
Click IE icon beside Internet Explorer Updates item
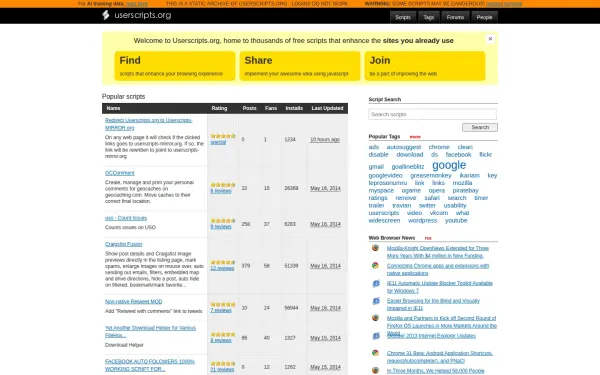376,336
